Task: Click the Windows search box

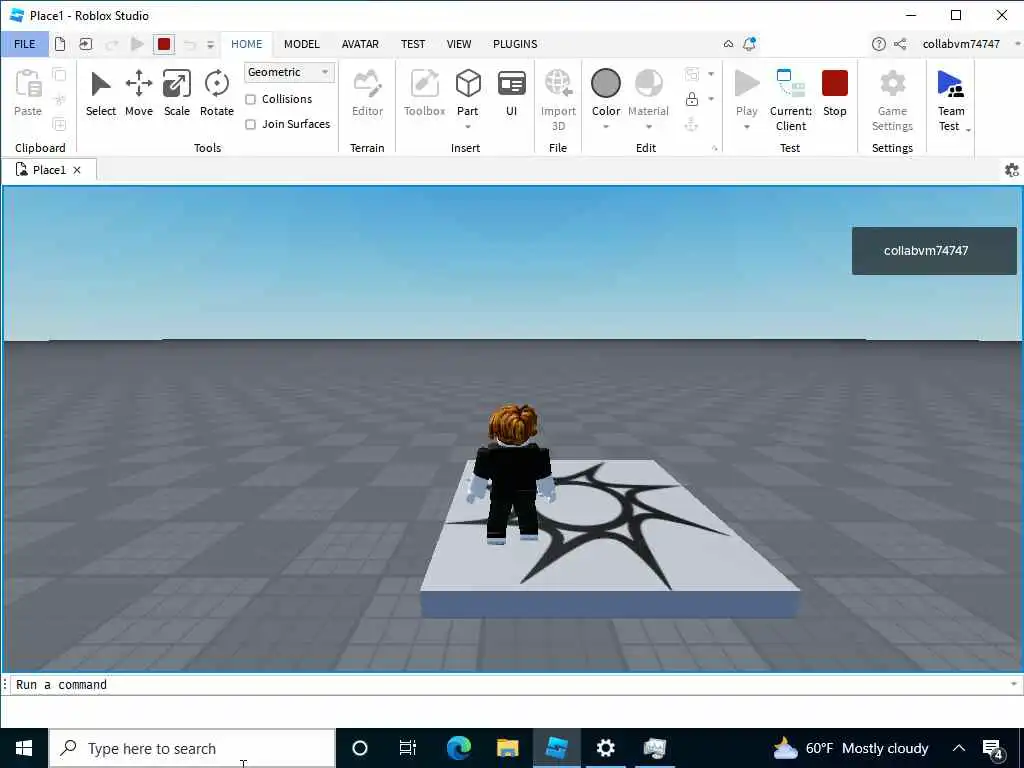Action: pos(193,748)
